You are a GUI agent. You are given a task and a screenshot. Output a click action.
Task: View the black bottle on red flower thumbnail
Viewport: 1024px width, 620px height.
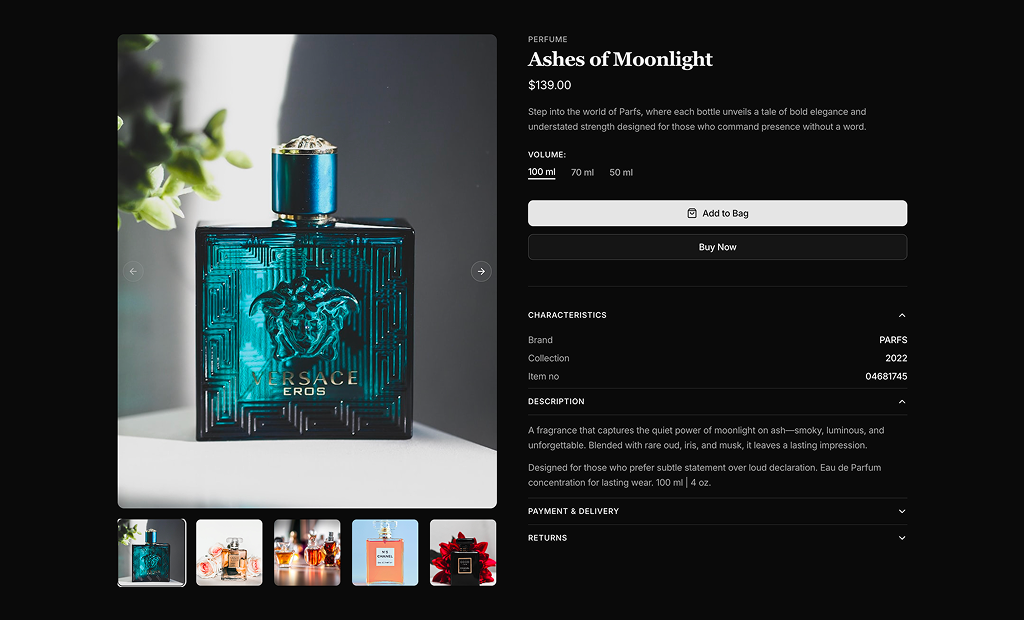463,553
